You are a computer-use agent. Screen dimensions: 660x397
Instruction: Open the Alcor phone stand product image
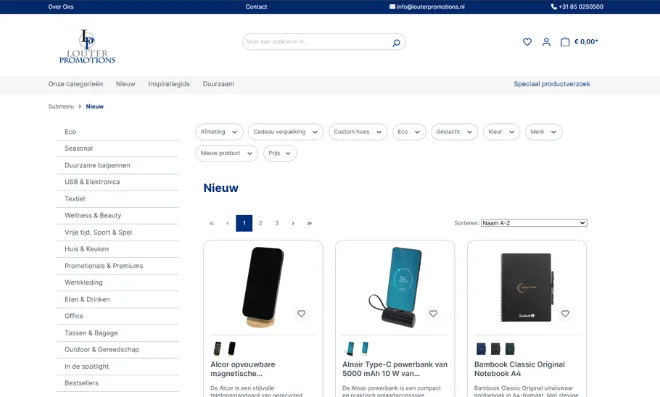click(x=263, y=288)
